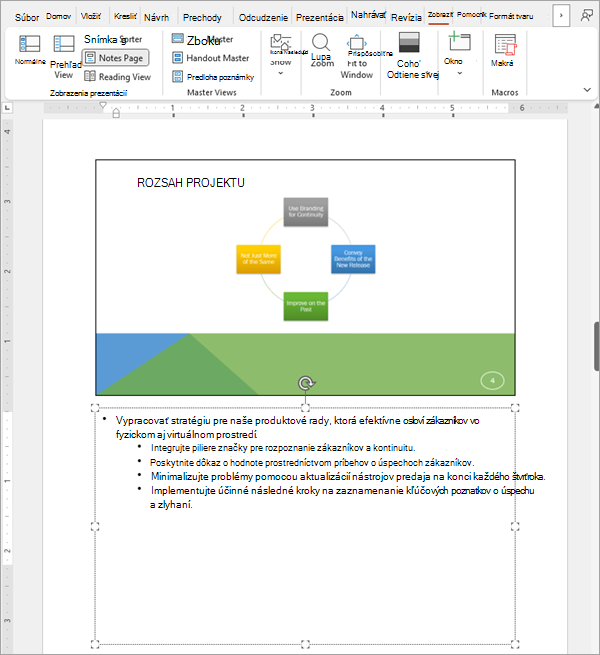The height and width of the screenshot is (655, 600).
Task: Collapse the ribbon with the chevron
Action: (587, 90)
